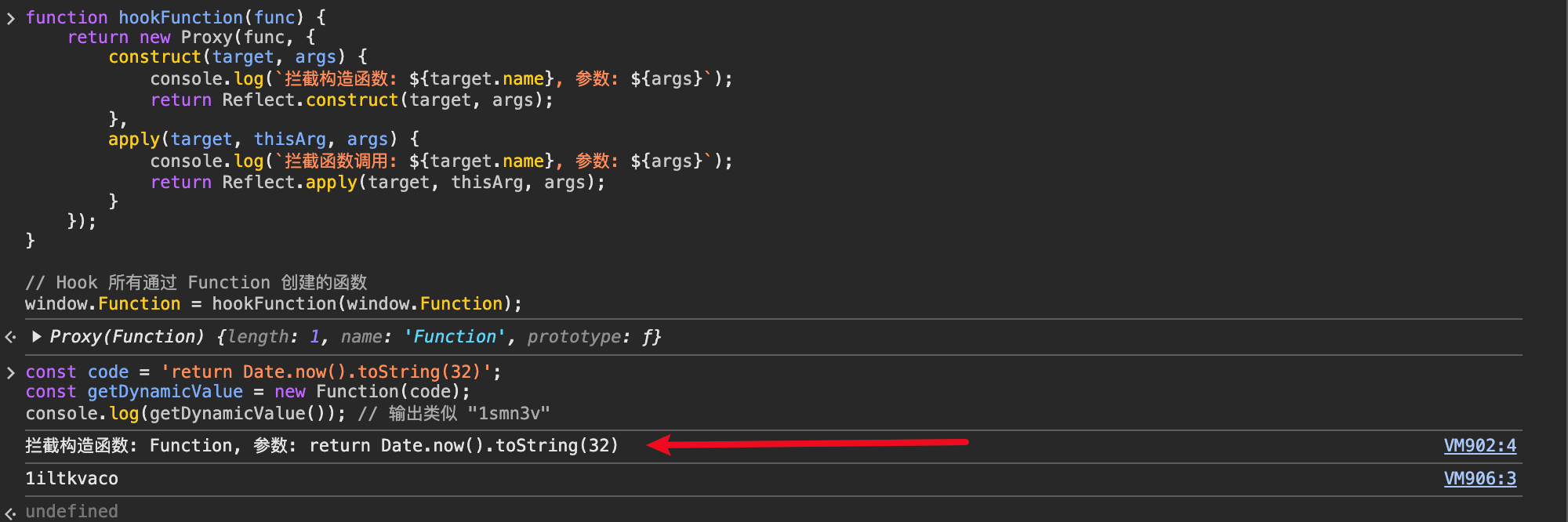Click the input prompt chevron beside const code

point(11,373)
